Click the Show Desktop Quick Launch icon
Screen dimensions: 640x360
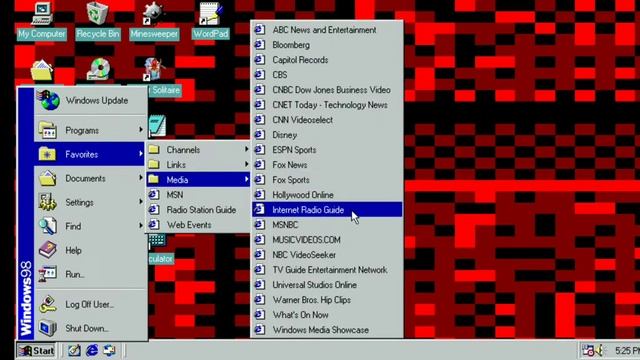click(x=74, y=350)
